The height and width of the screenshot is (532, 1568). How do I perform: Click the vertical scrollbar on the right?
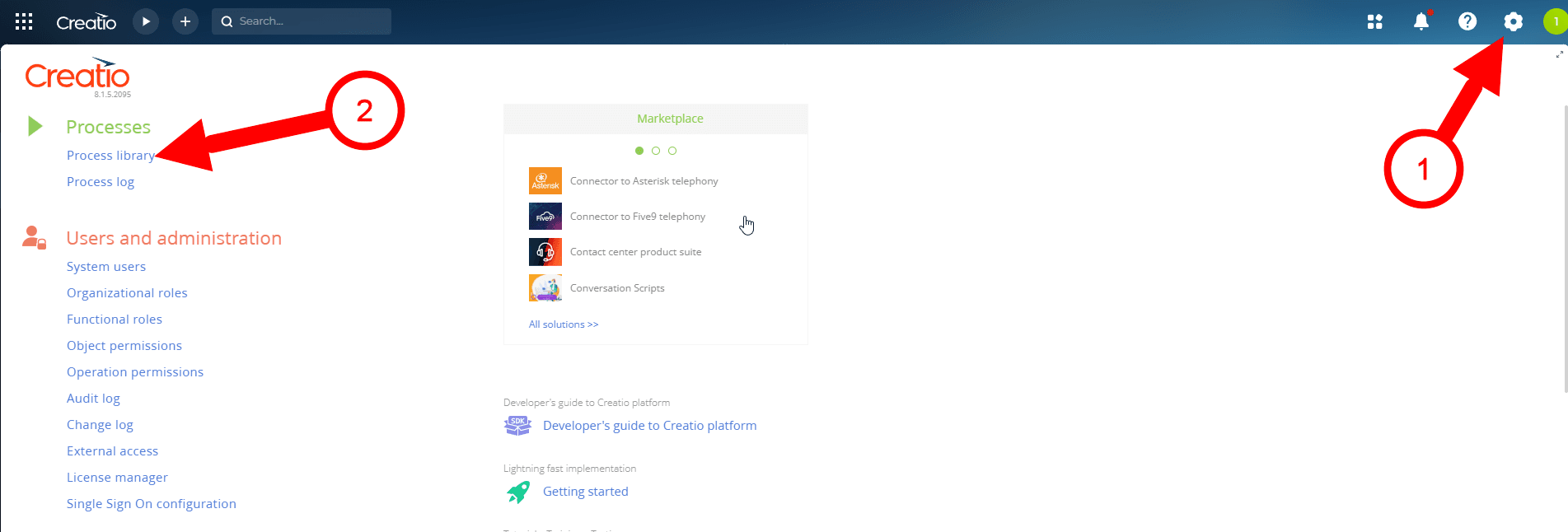[1566, 249]
